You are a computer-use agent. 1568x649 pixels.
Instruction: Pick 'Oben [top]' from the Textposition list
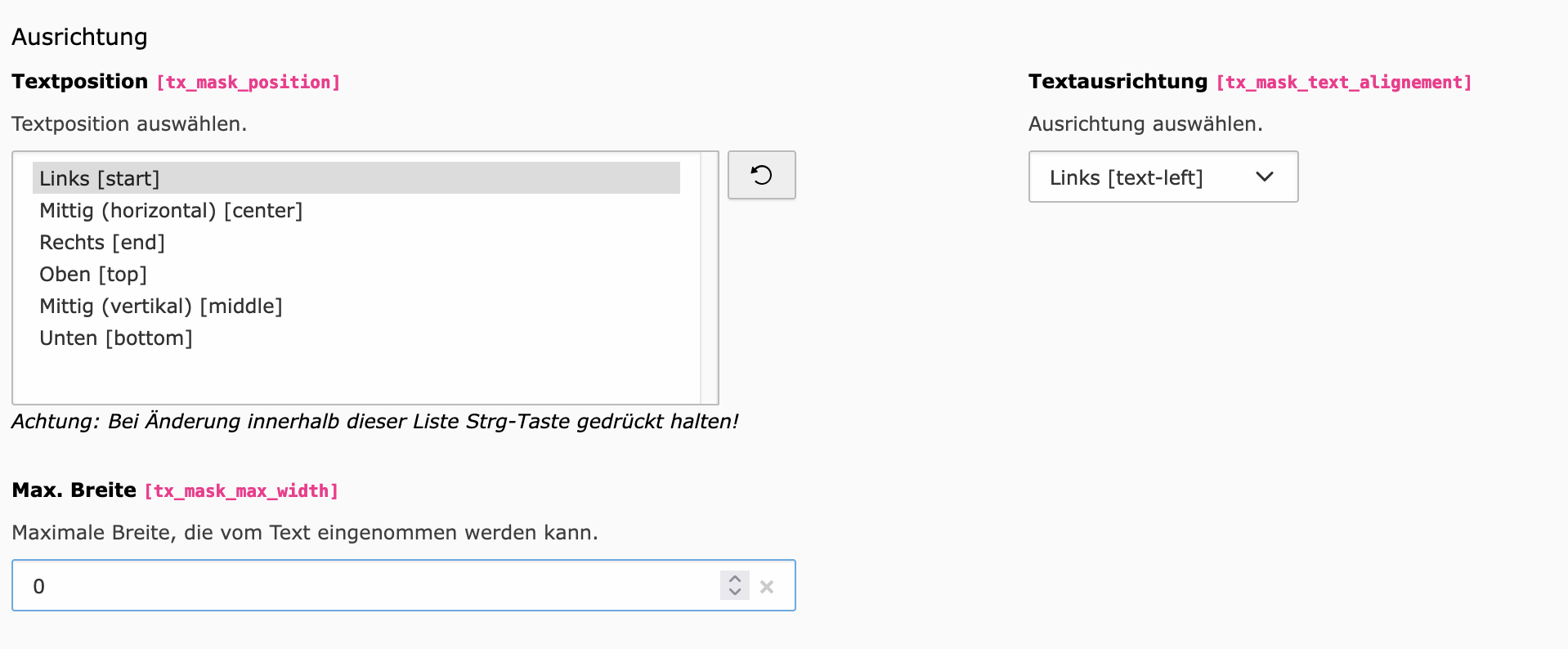click(x=93, y=275)
